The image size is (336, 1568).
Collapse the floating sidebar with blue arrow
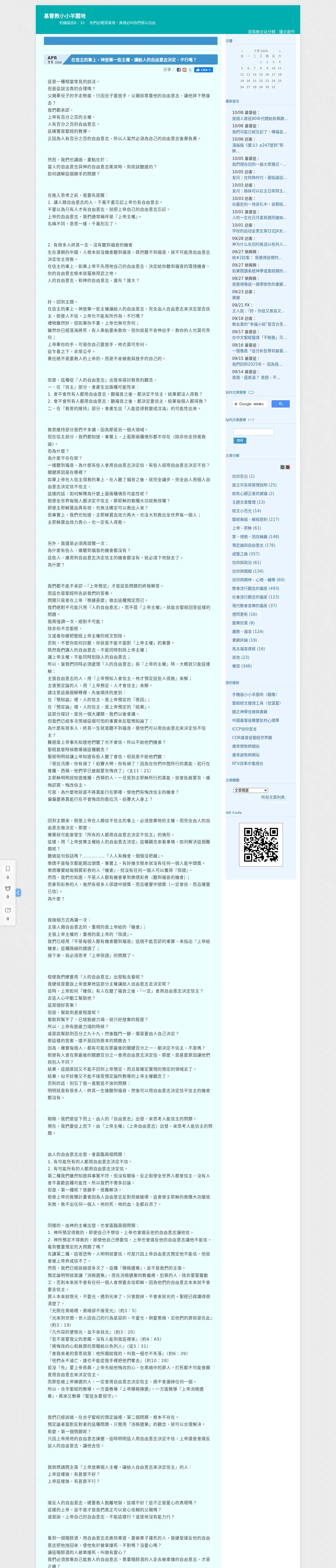(18, 892)
